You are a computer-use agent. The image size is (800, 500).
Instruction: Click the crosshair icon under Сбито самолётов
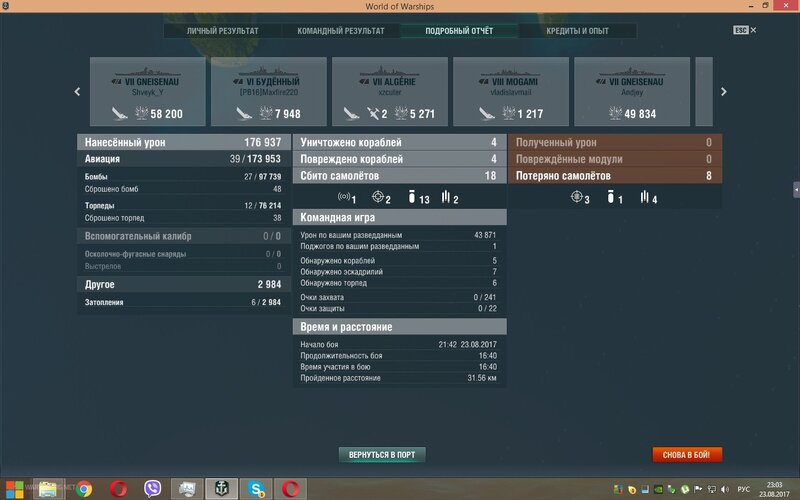[x=378, y=199]
